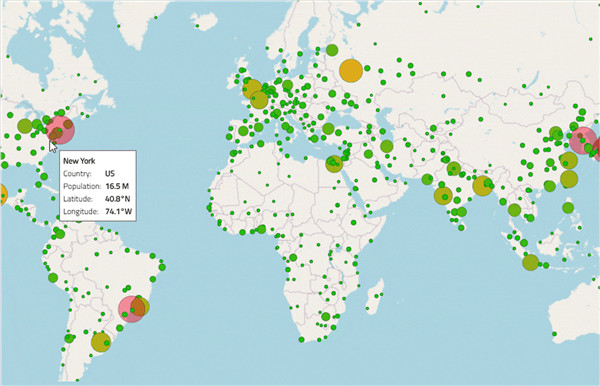Select the green Bangkok bubble in Thailand
The width and height of the screenshot is (600, 386).
(514, 210)
